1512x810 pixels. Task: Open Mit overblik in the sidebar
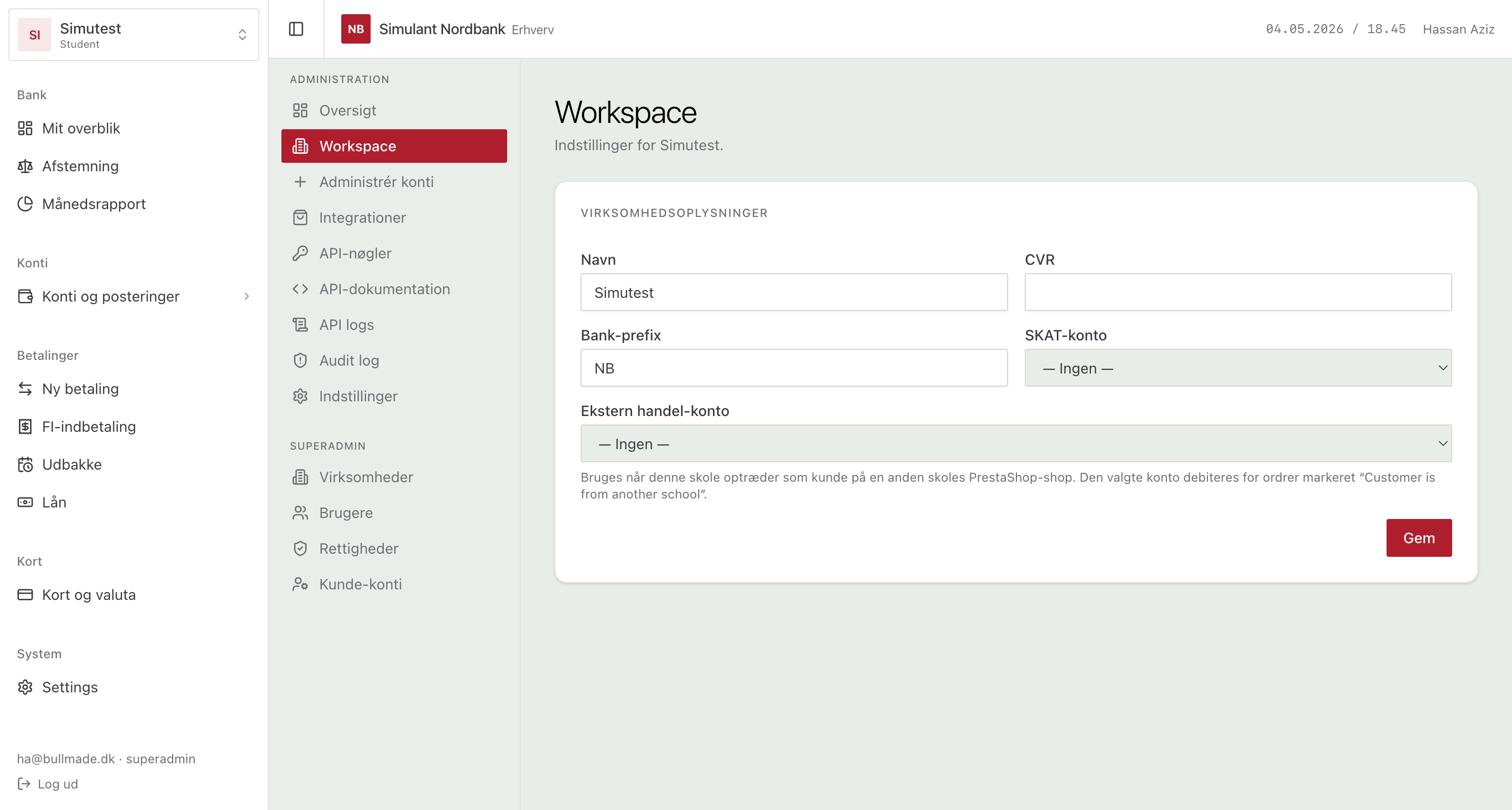click(x=134, y=128)
